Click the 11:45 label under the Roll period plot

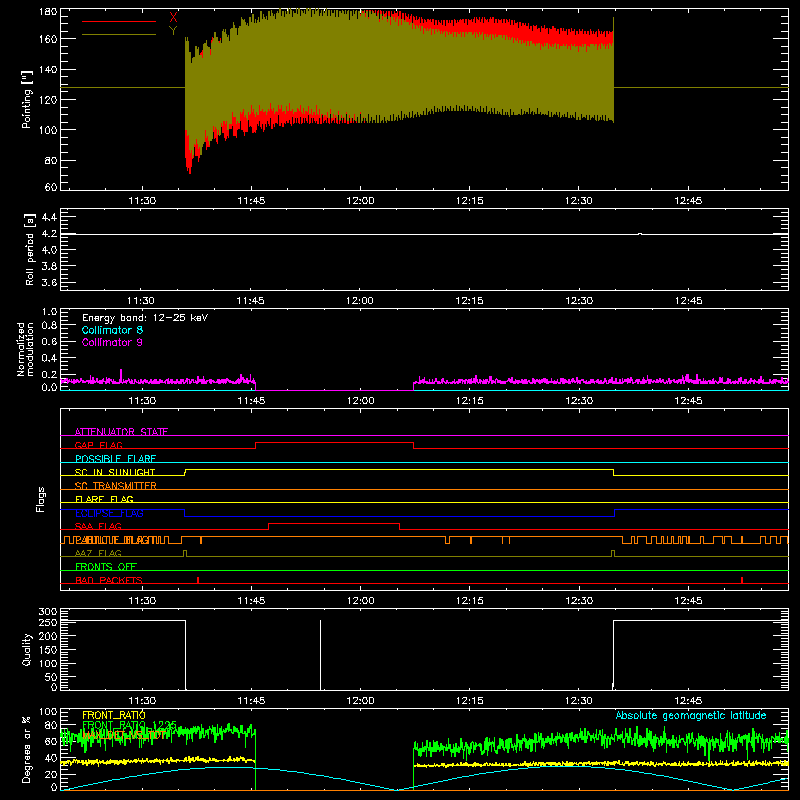tap(251, 301)
